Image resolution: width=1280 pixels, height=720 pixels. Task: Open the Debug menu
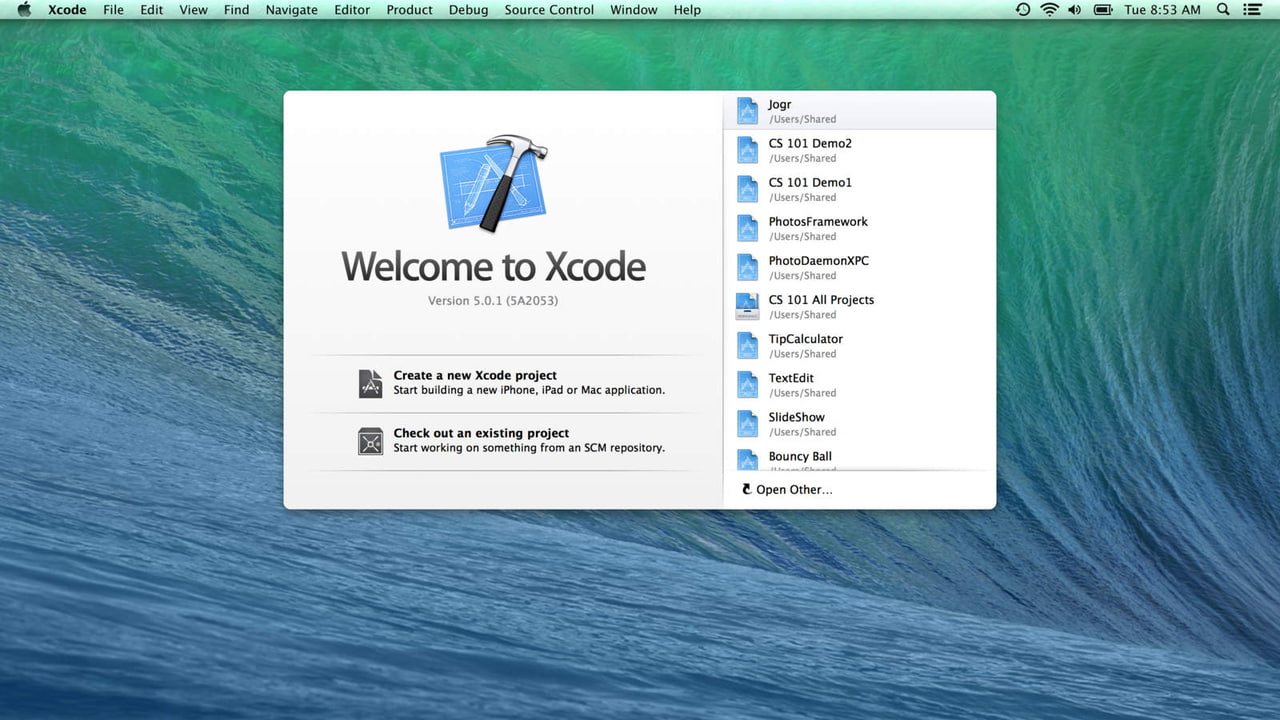469,10
